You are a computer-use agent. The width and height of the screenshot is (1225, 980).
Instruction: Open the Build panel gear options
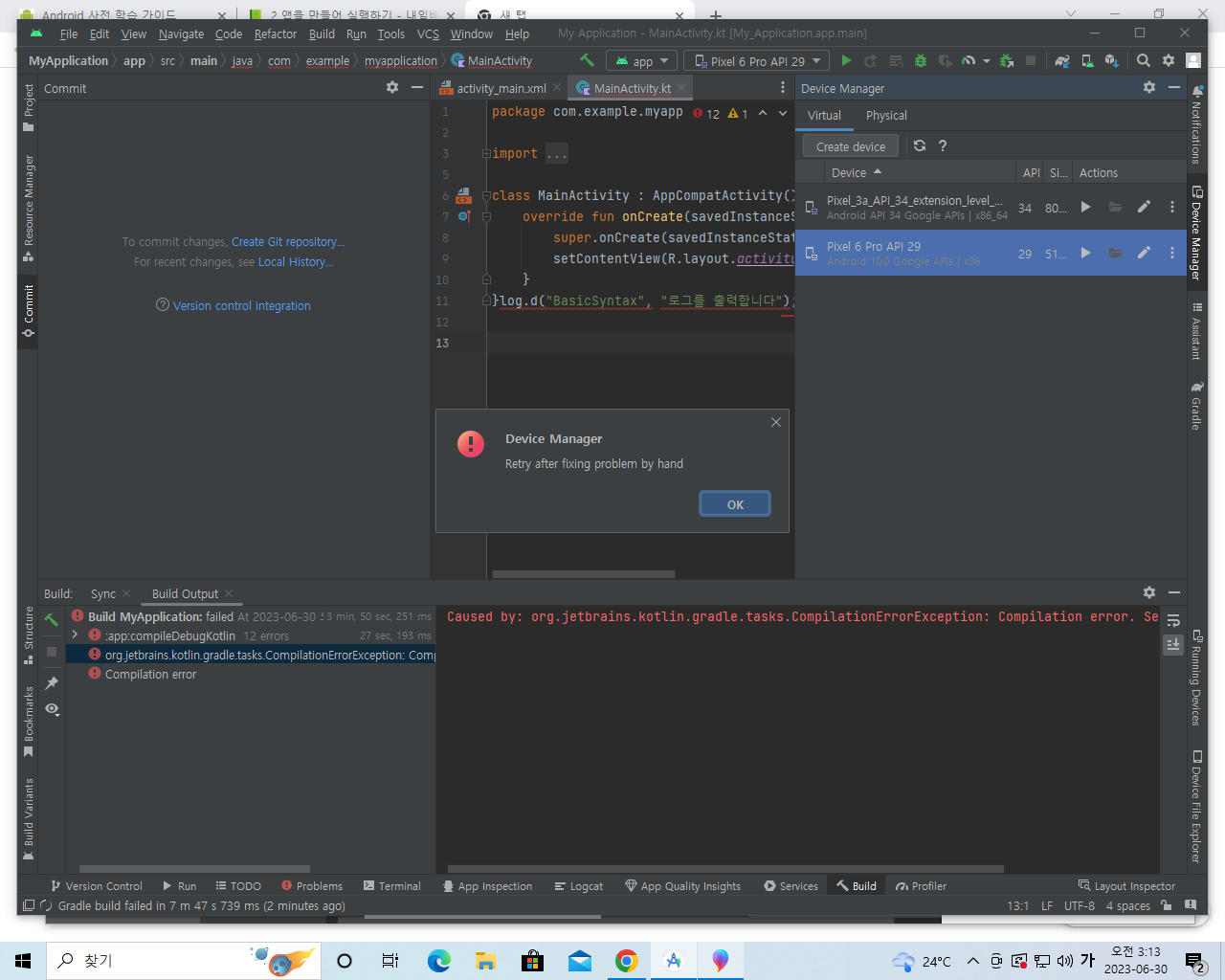pyautogui.click(x=1149, y=592)
